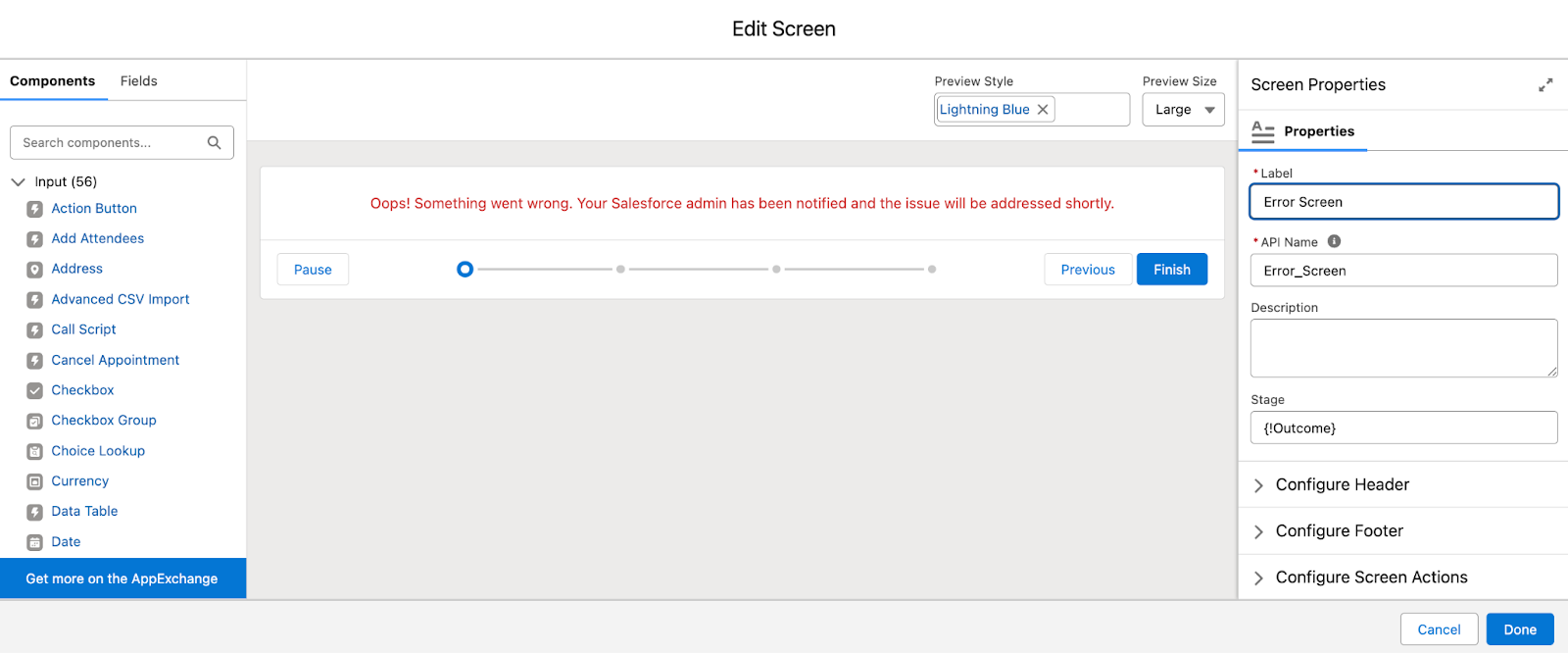Expand Configure Footer section

(1259, 531)
